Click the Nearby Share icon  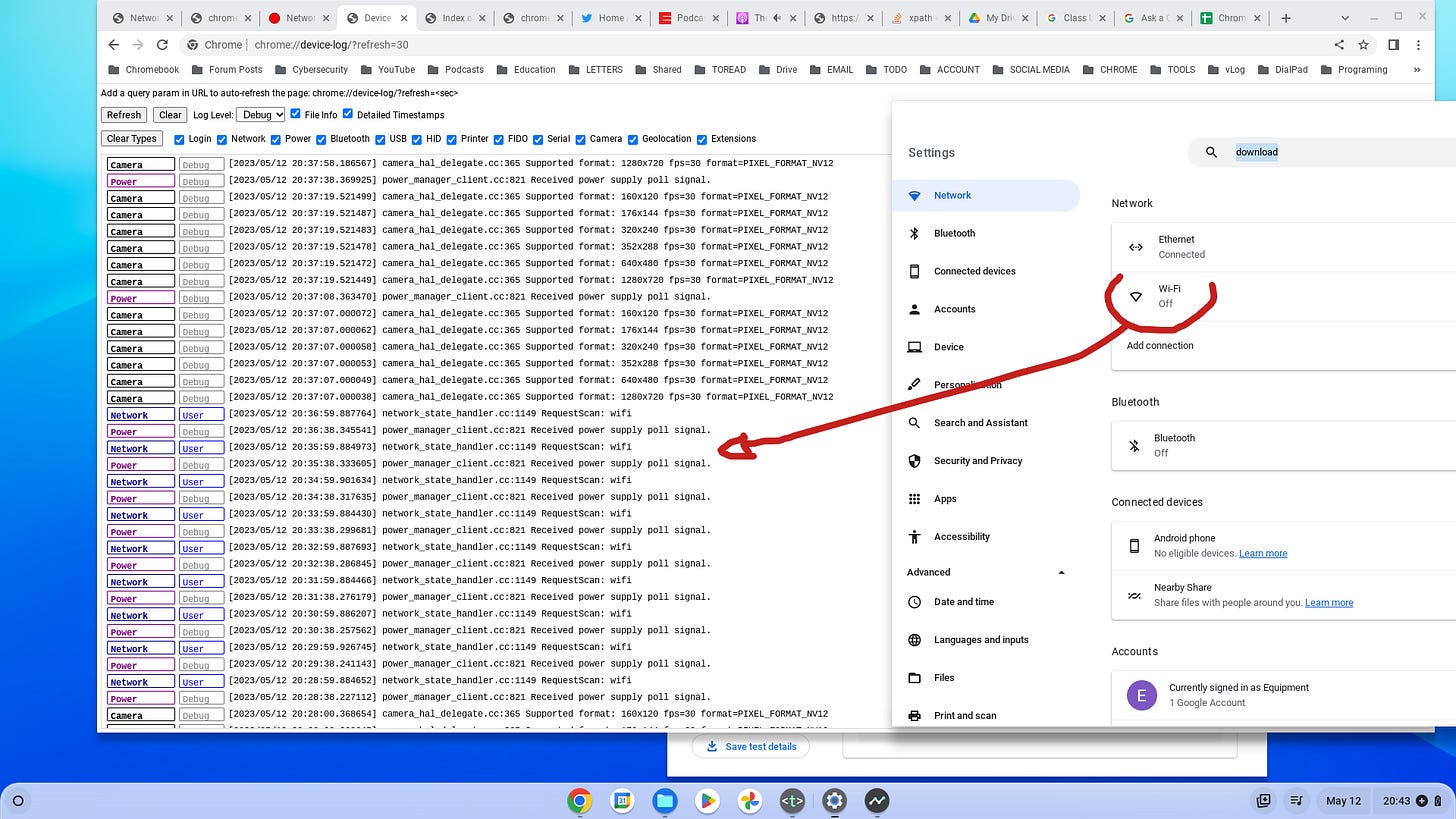1134,595
